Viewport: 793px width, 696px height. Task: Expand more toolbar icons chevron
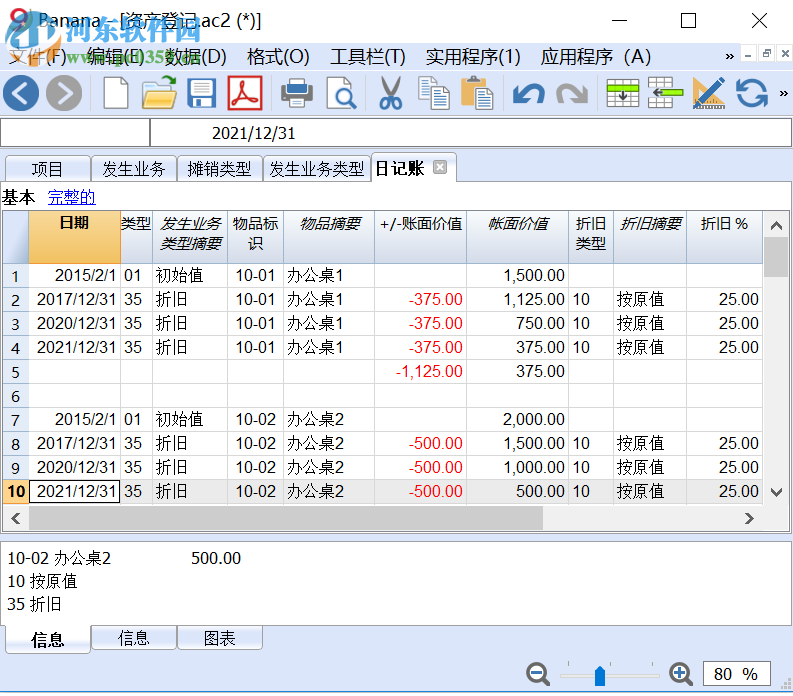click(783, 93)
